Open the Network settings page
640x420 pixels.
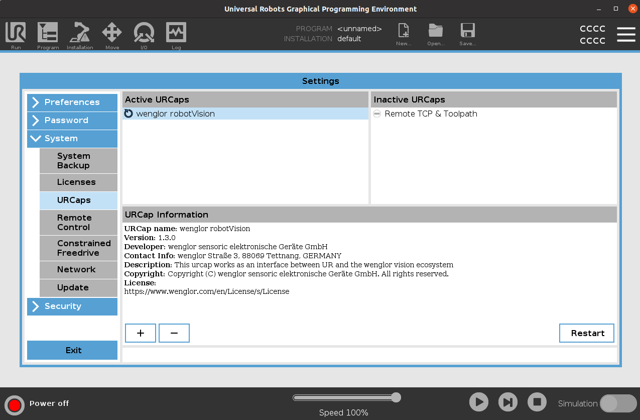point(78,269)
